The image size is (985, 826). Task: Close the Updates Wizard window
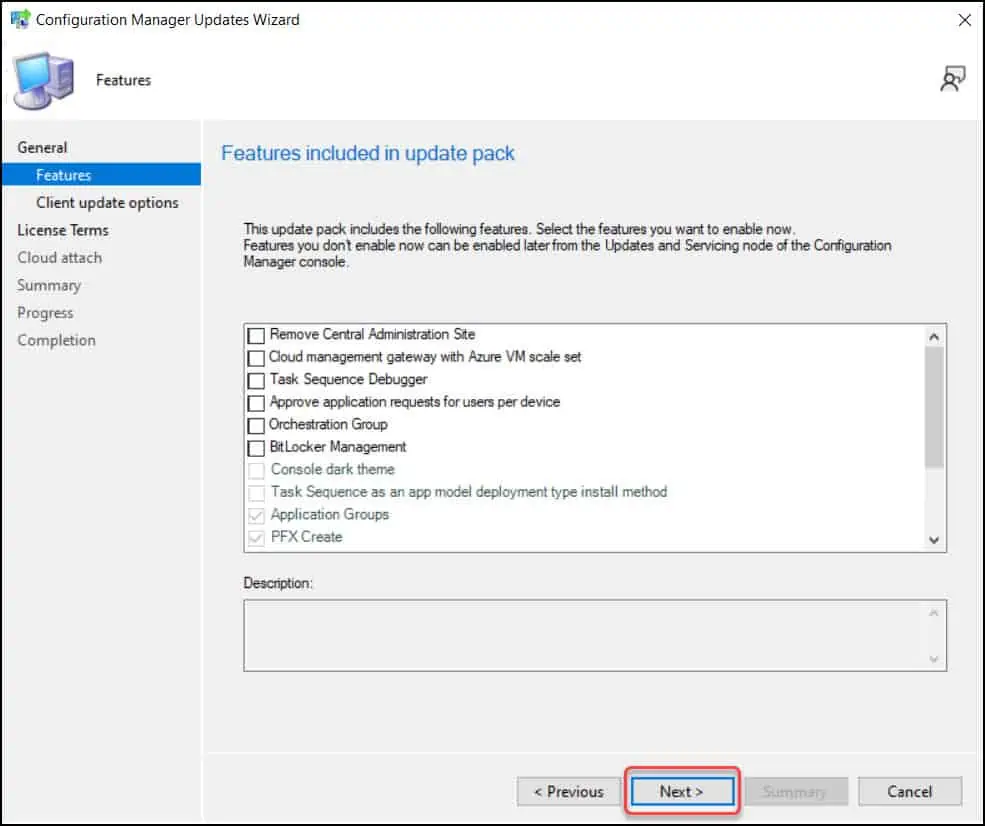coord(964,20)
